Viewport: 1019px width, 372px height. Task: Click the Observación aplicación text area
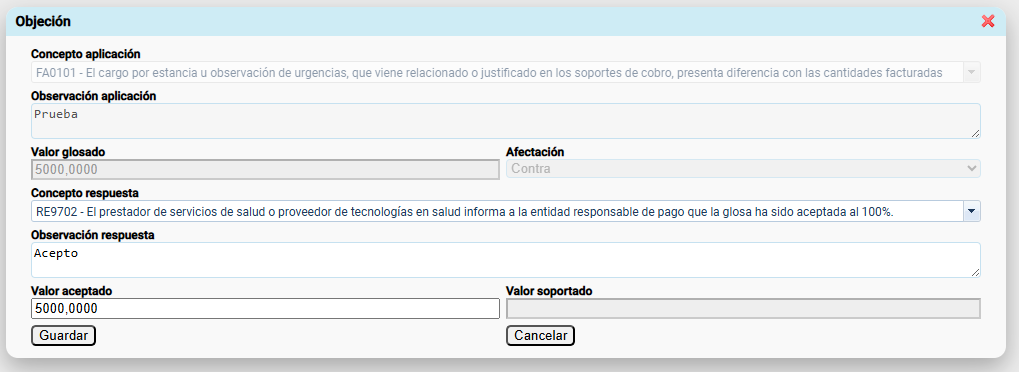(x=506, y=121)
